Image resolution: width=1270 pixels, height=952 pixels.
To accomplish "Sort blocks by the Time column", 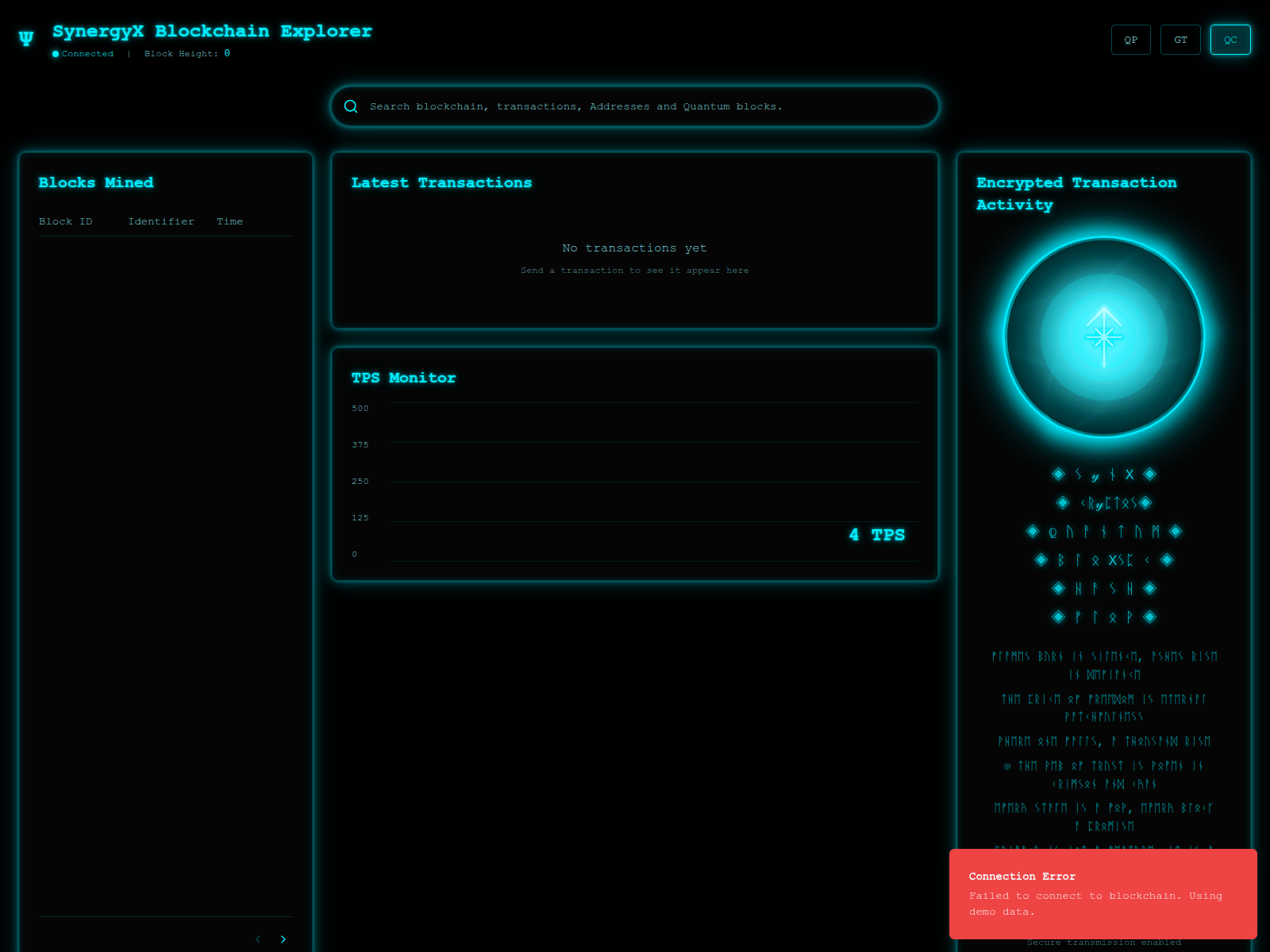I will [229, 221].
